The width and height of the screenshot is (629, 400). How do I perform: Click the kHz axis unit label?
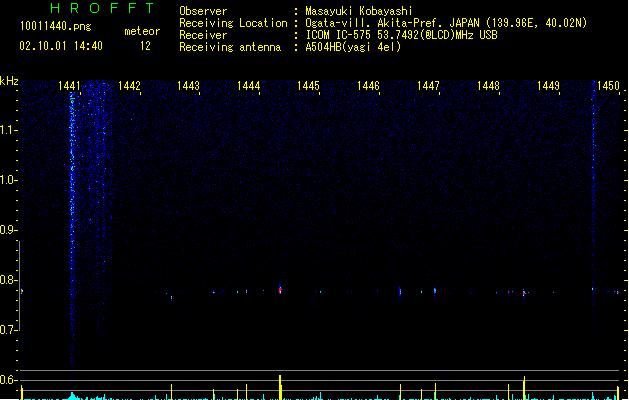9,81
